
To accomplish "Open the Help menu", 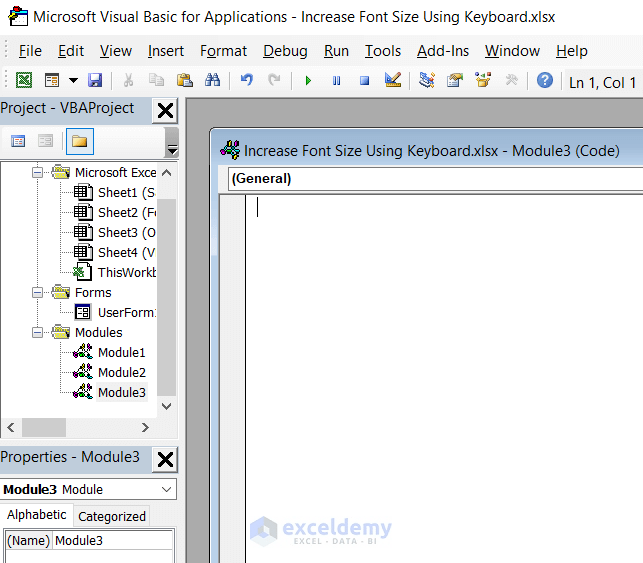I will tap(572, 51).
